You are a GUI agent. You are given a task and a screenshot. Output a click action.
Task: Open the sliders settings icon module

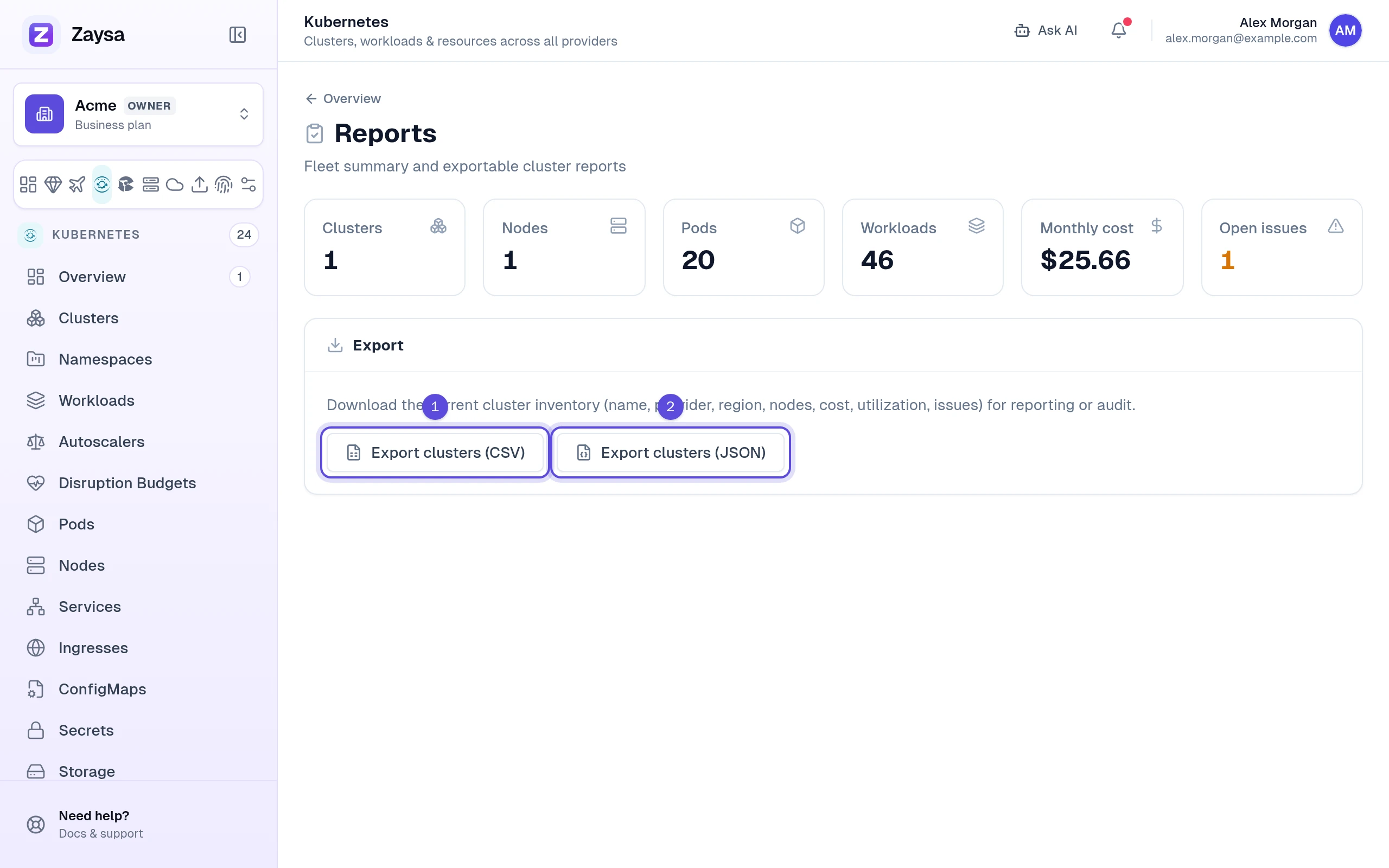click(x=249, y=184)
